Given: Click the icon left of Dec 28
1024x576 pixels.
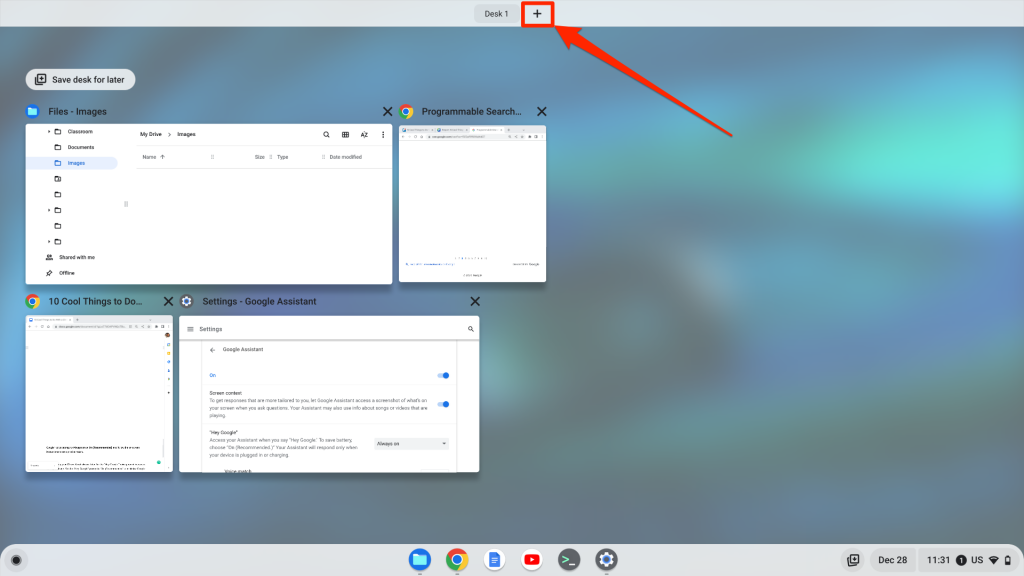Looking at the screenshot, I should pos(853,560).
